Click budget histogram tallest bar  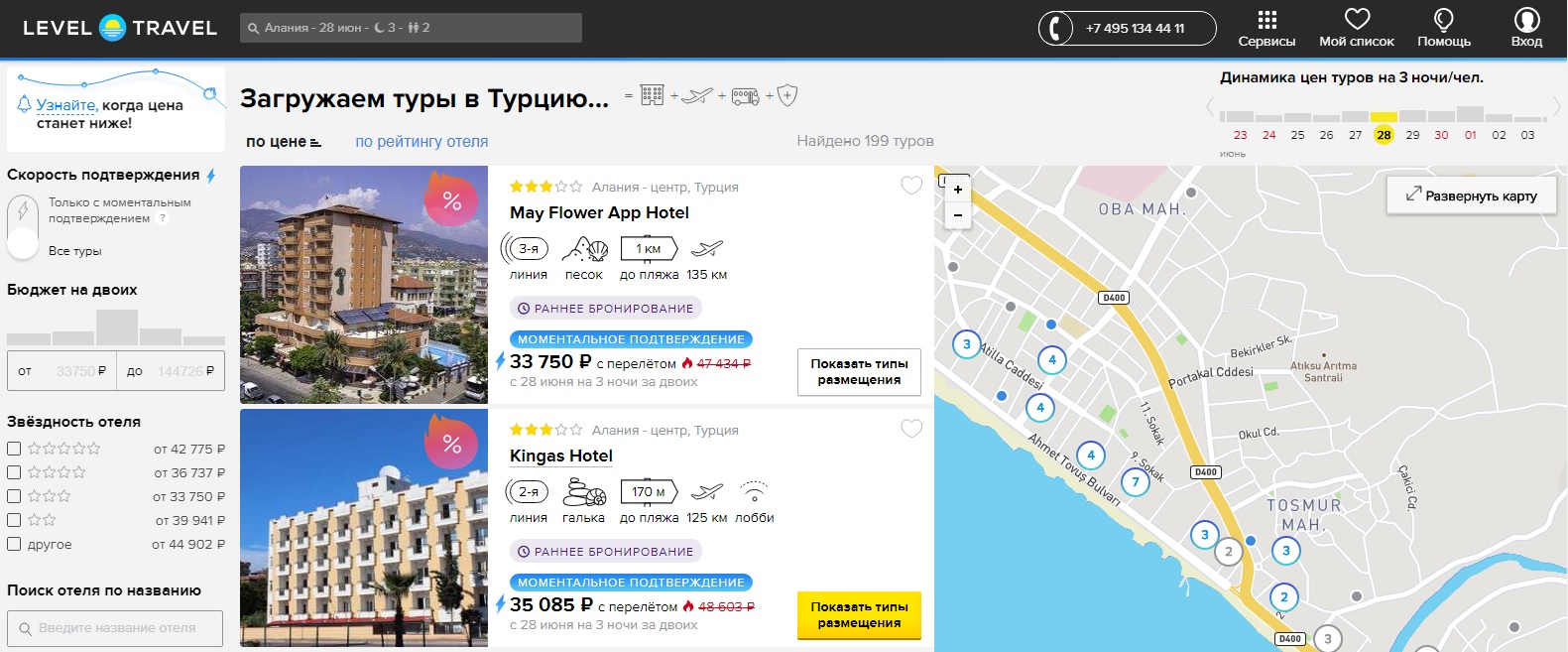pos(117,326)
